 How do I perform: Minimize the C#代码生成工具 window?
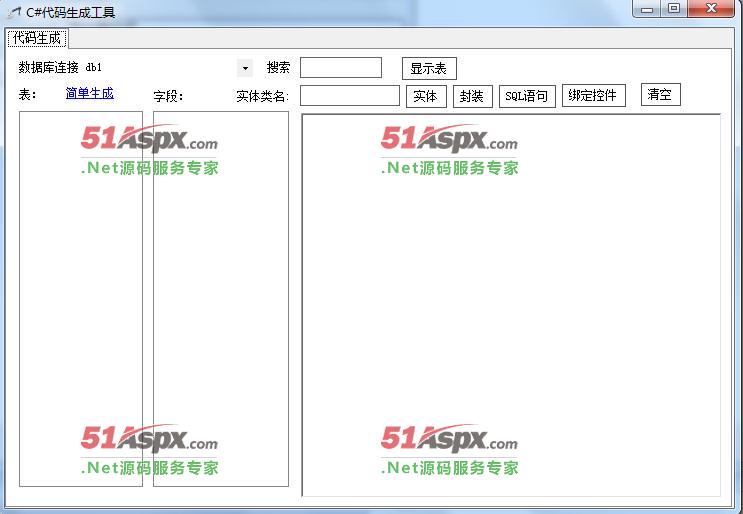647,9
